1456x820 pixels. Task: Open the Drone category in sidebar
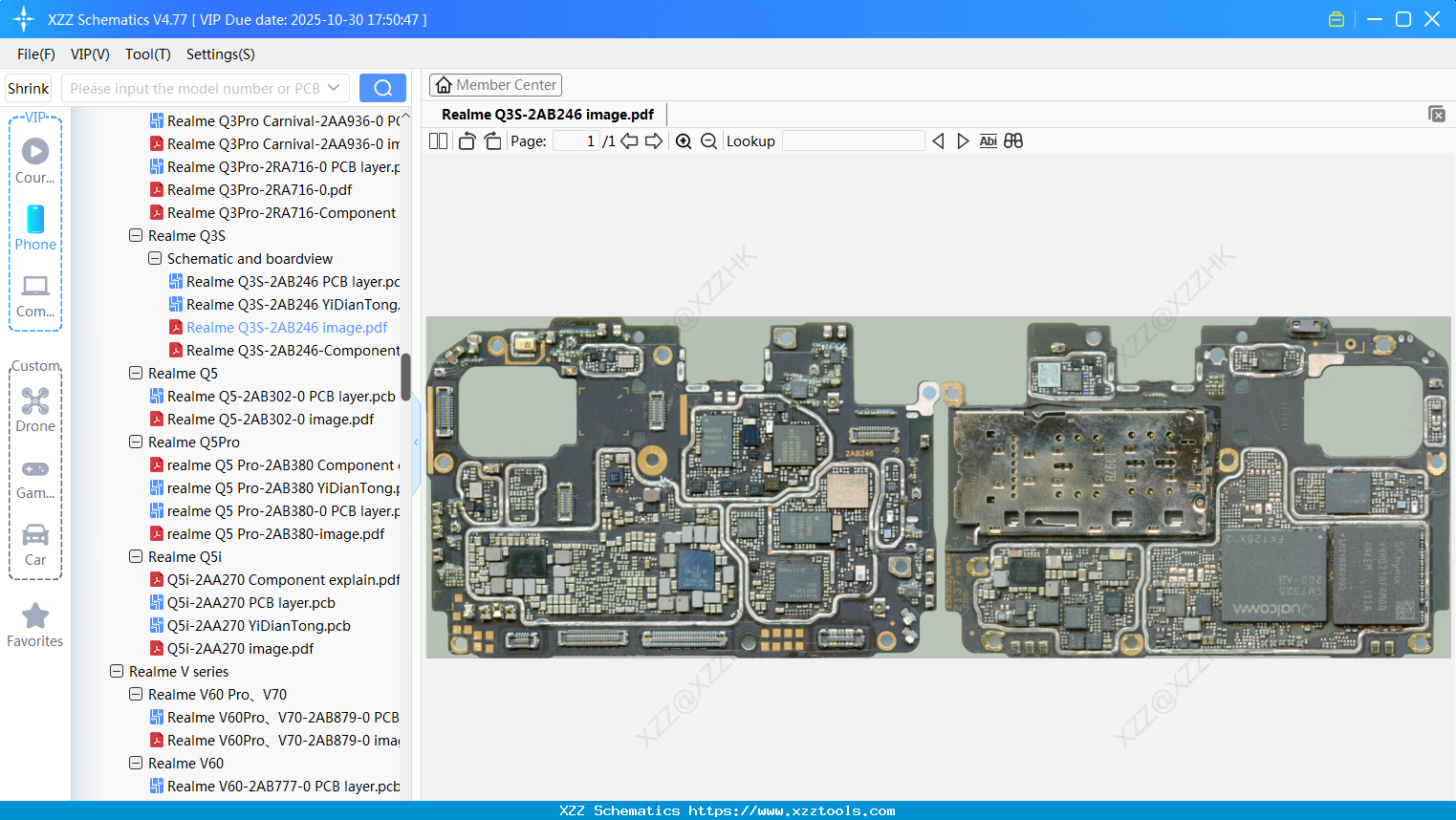(35, 409)
